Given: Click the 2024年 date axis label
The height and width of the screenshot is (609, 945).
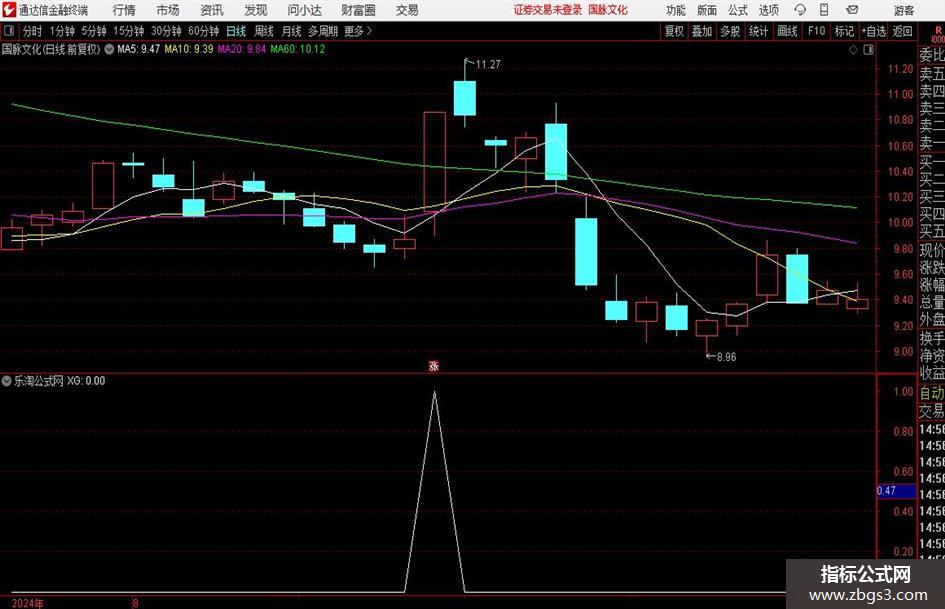Looking at the screenshot, I should click(28, 603).
